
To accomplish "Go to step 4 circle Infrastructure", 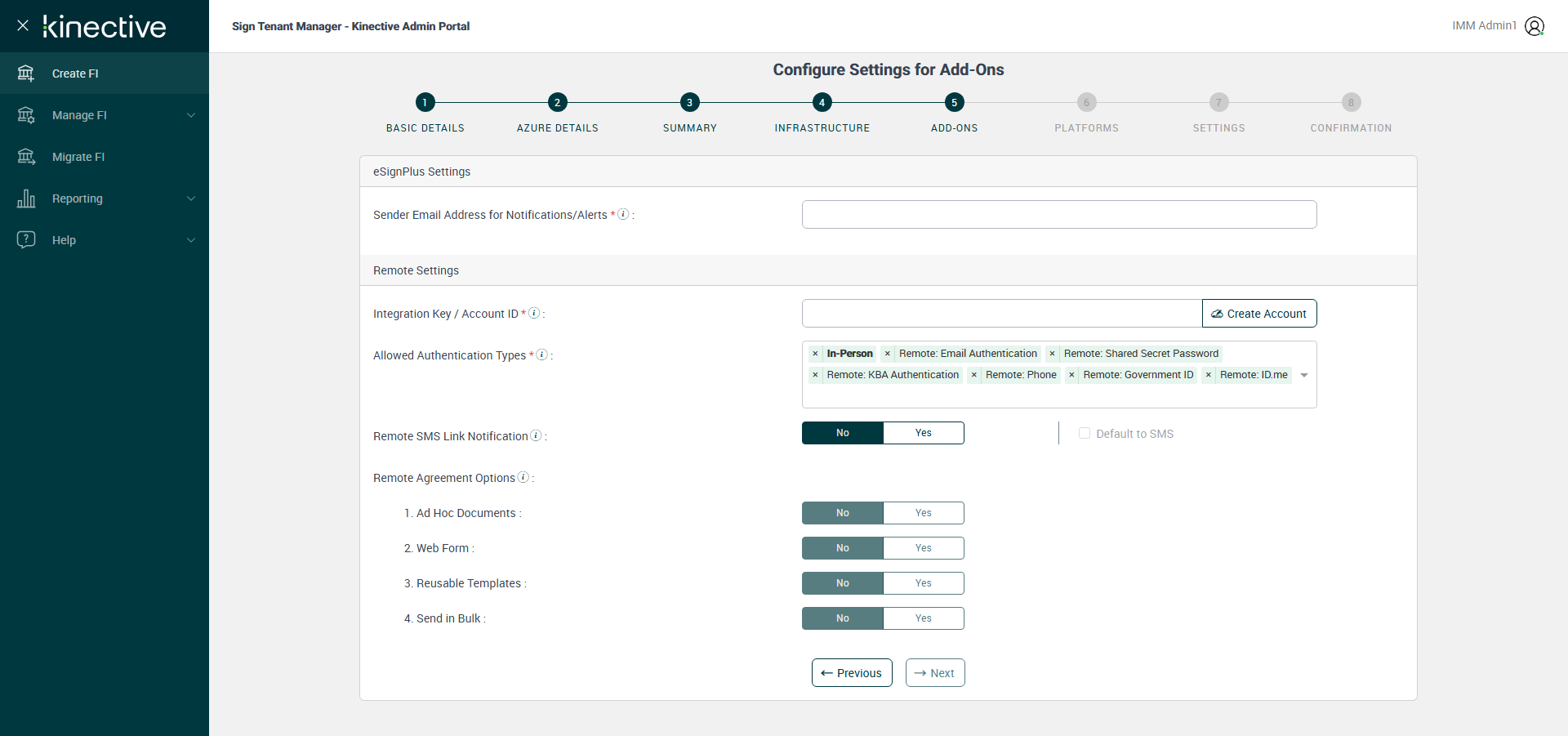I will 822,102.
